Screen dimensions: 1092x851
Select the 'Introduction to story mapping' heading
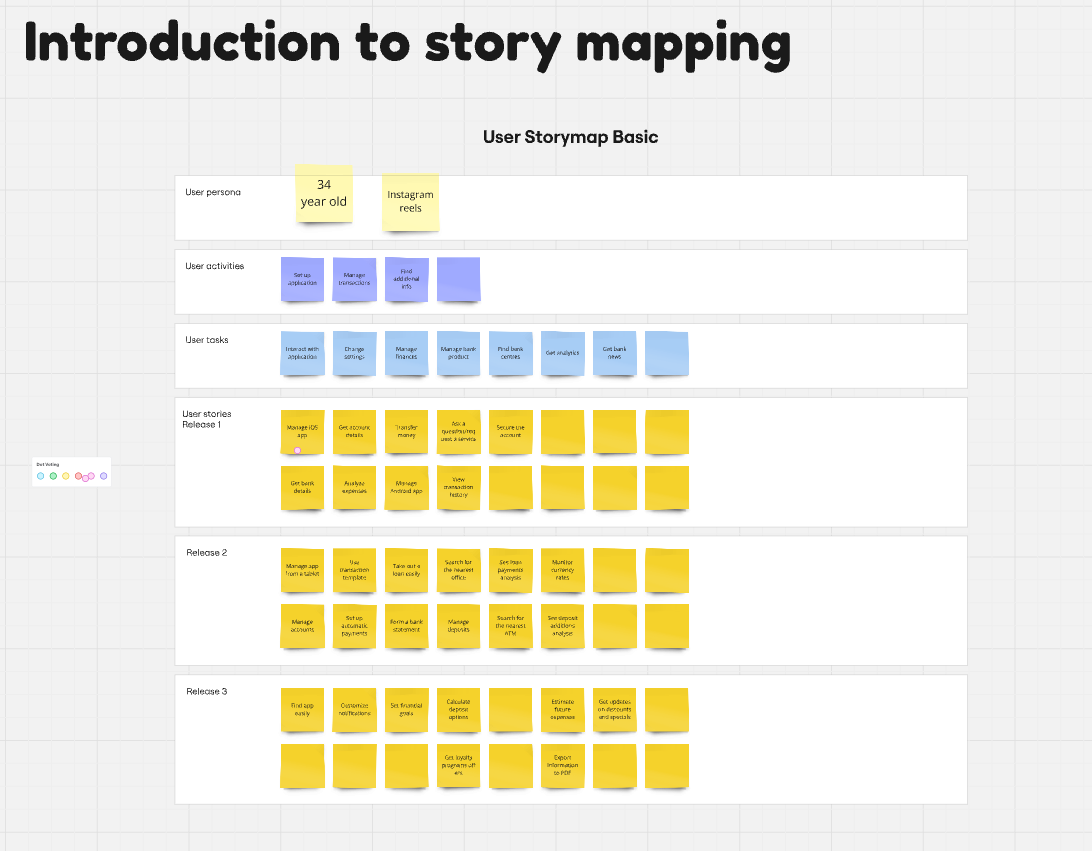tap(407, 44)
